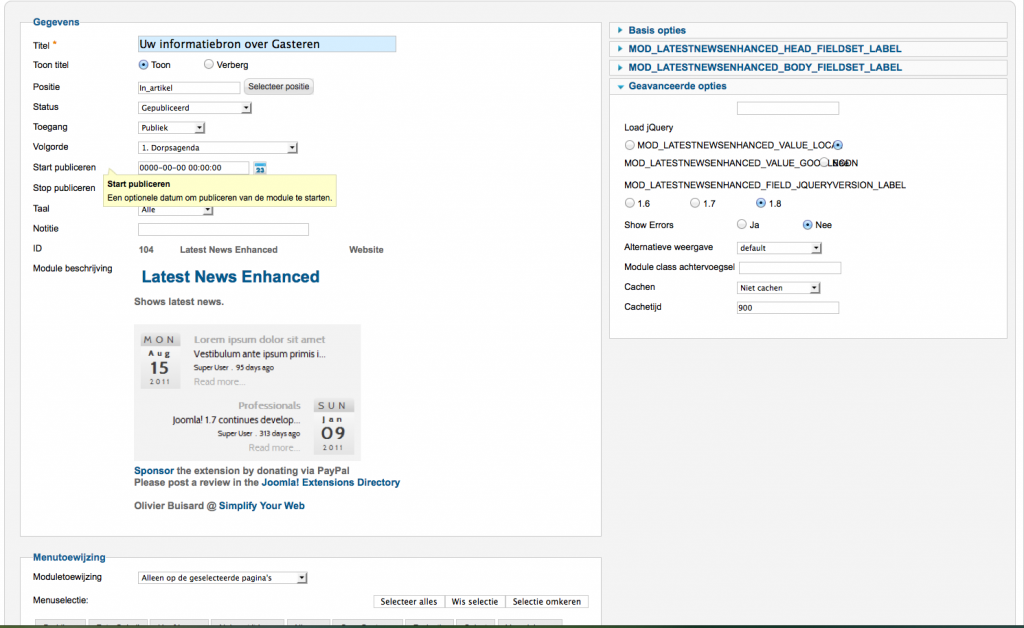This screenshot has width=1024, height=628.
Task: Choose jQuery version 1.7
Action: coord(696,204)
